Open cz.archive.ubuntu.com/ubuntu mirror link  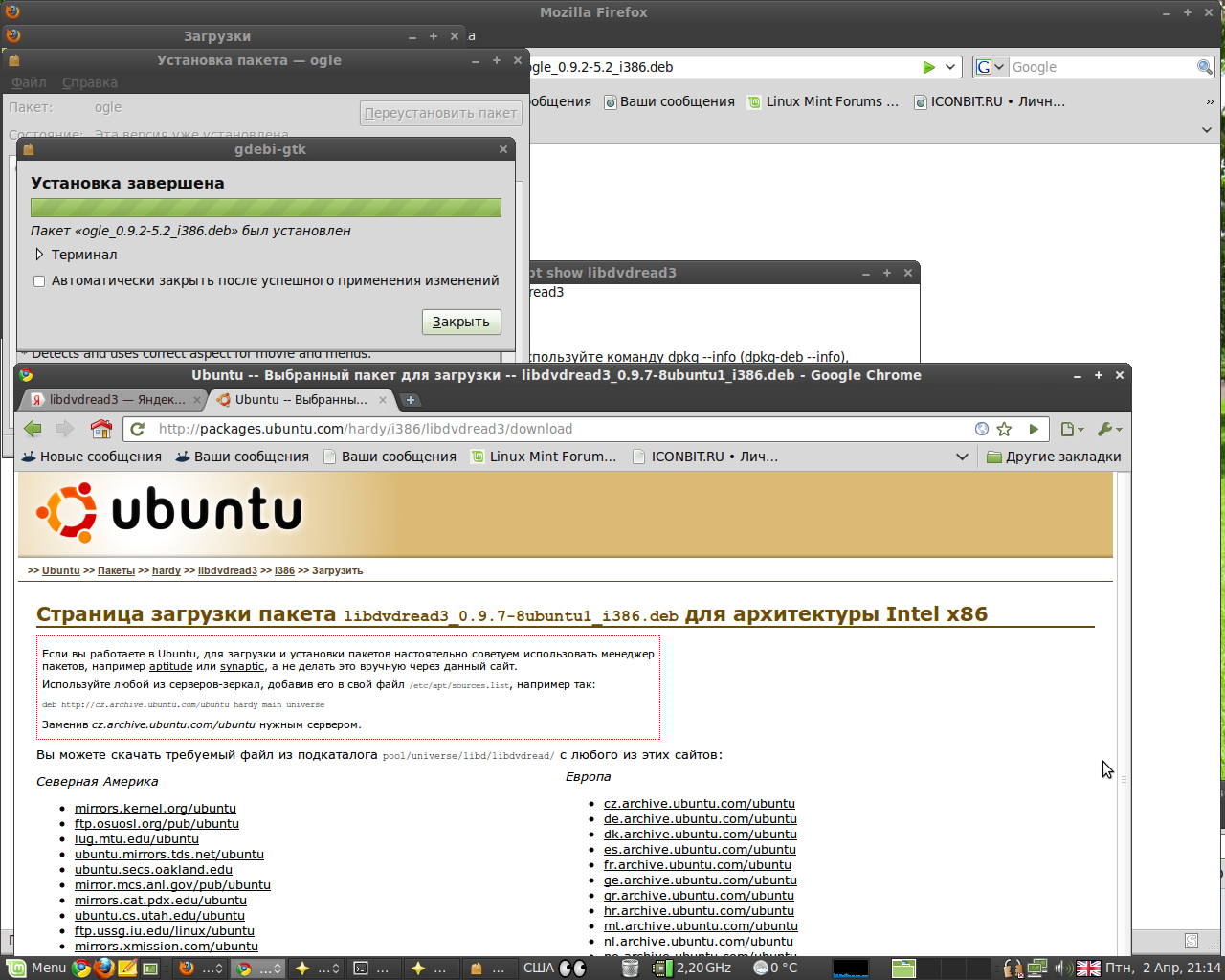[700, 804]
